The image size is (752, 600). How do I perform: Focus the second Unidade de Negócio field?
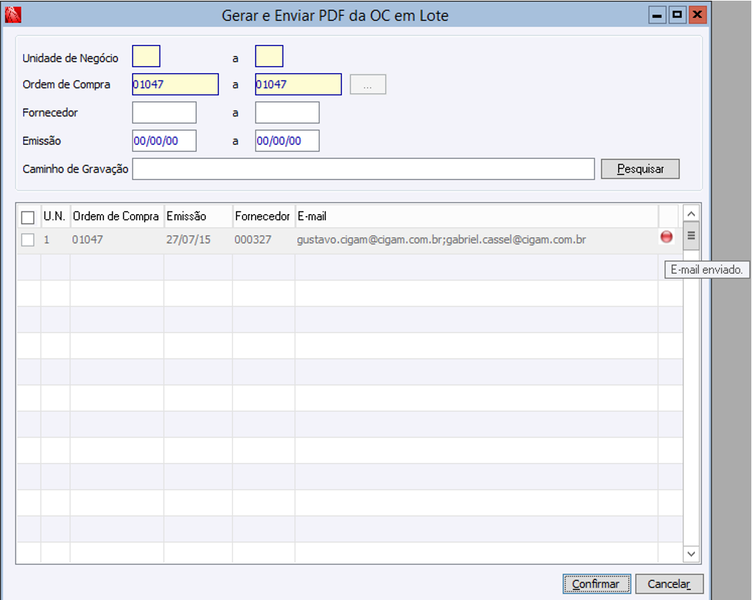coord(269,56)
